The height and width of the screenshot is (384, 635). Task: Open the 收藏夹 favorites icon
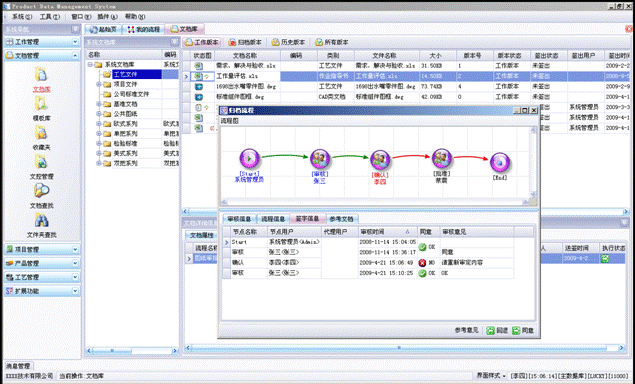coord(41,133)
